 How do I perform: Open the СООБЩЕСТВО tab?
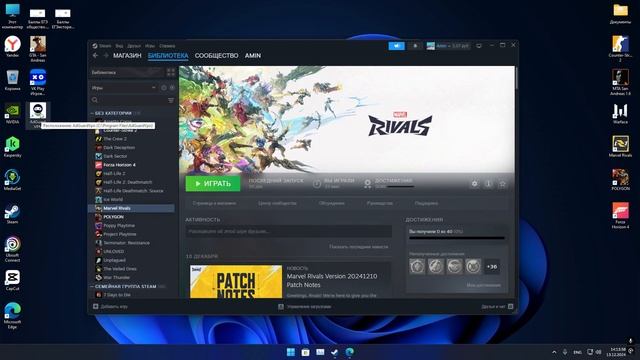click(216, 56)
